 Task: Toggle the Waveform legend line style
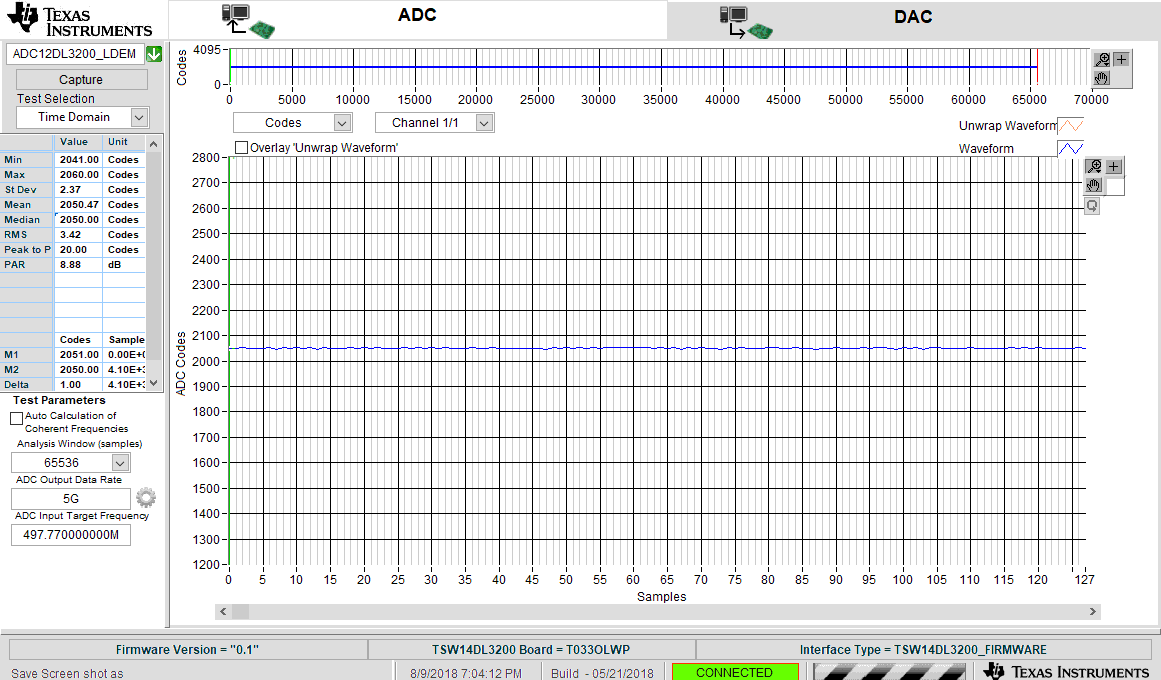1071,147
